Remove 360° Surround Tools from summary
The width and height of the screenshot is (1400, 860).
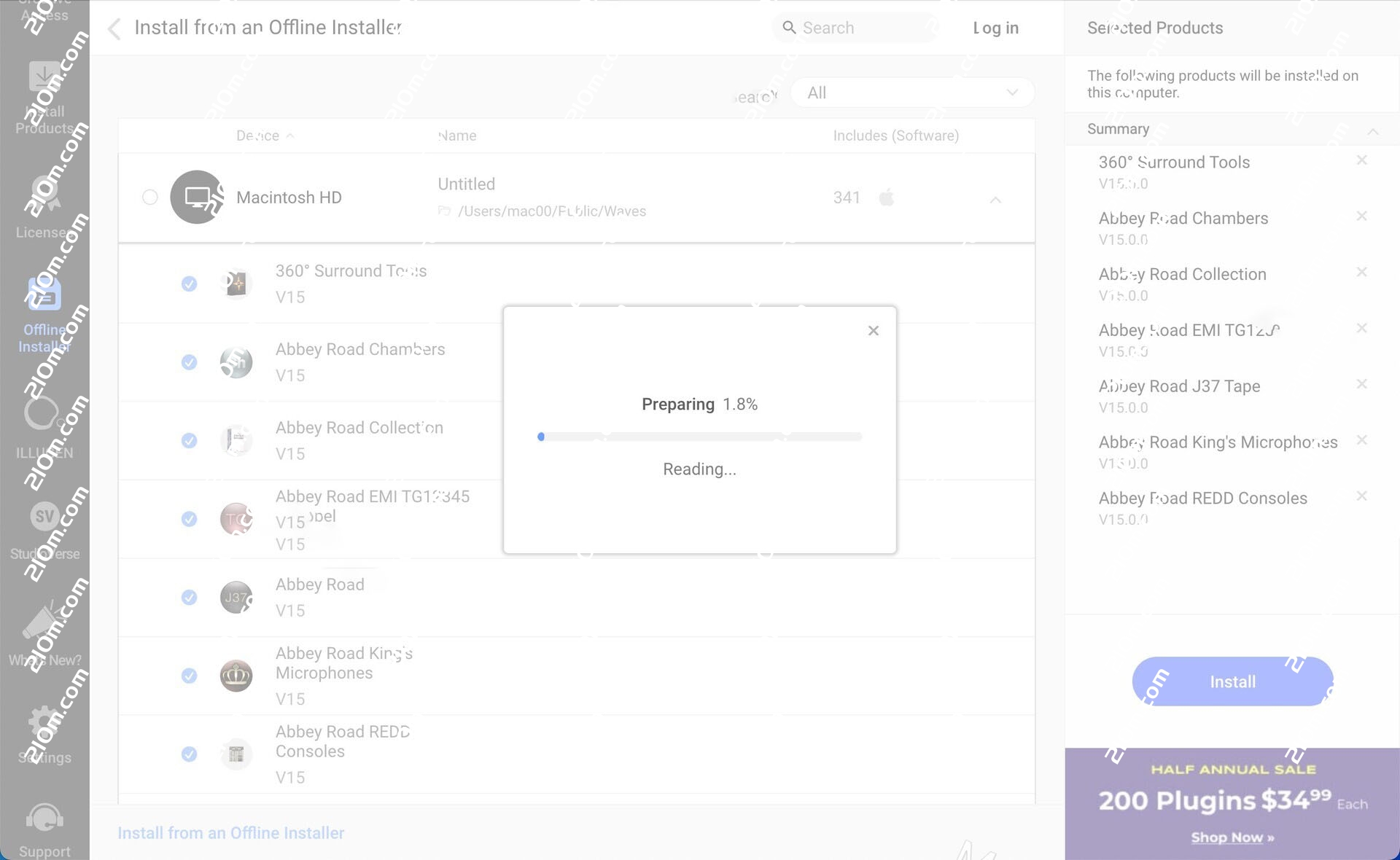point(1361,160)
